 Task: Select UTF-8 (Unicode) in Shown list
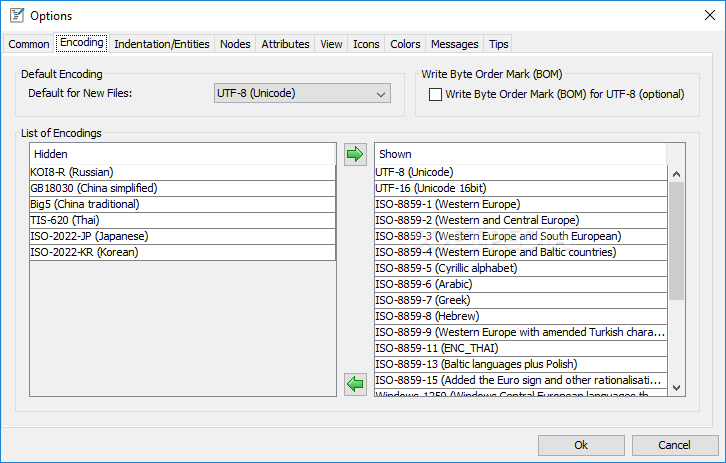[521, 172]
